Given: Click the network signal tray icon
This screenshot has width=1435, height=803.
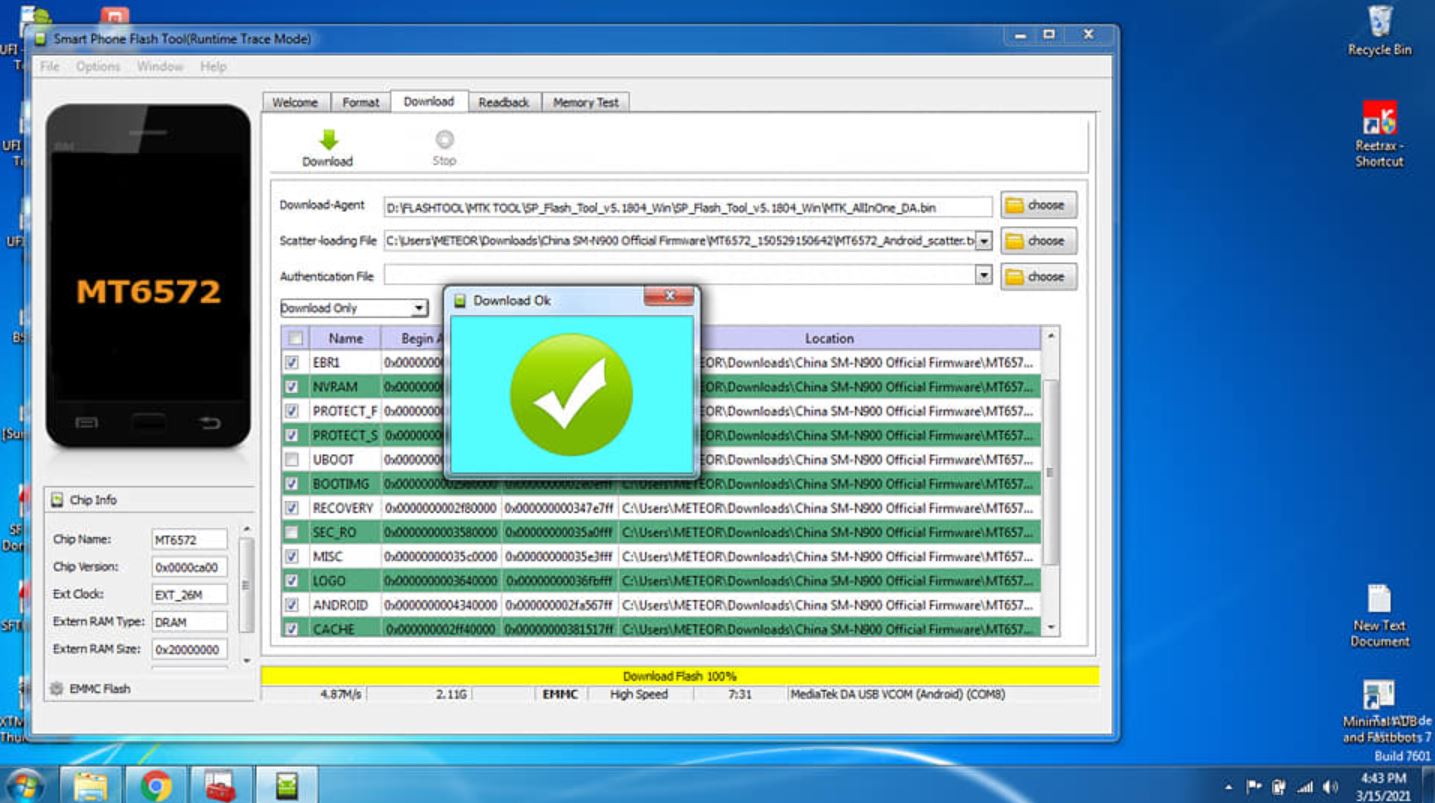Looking at the screenshot, I should 1303,786.
